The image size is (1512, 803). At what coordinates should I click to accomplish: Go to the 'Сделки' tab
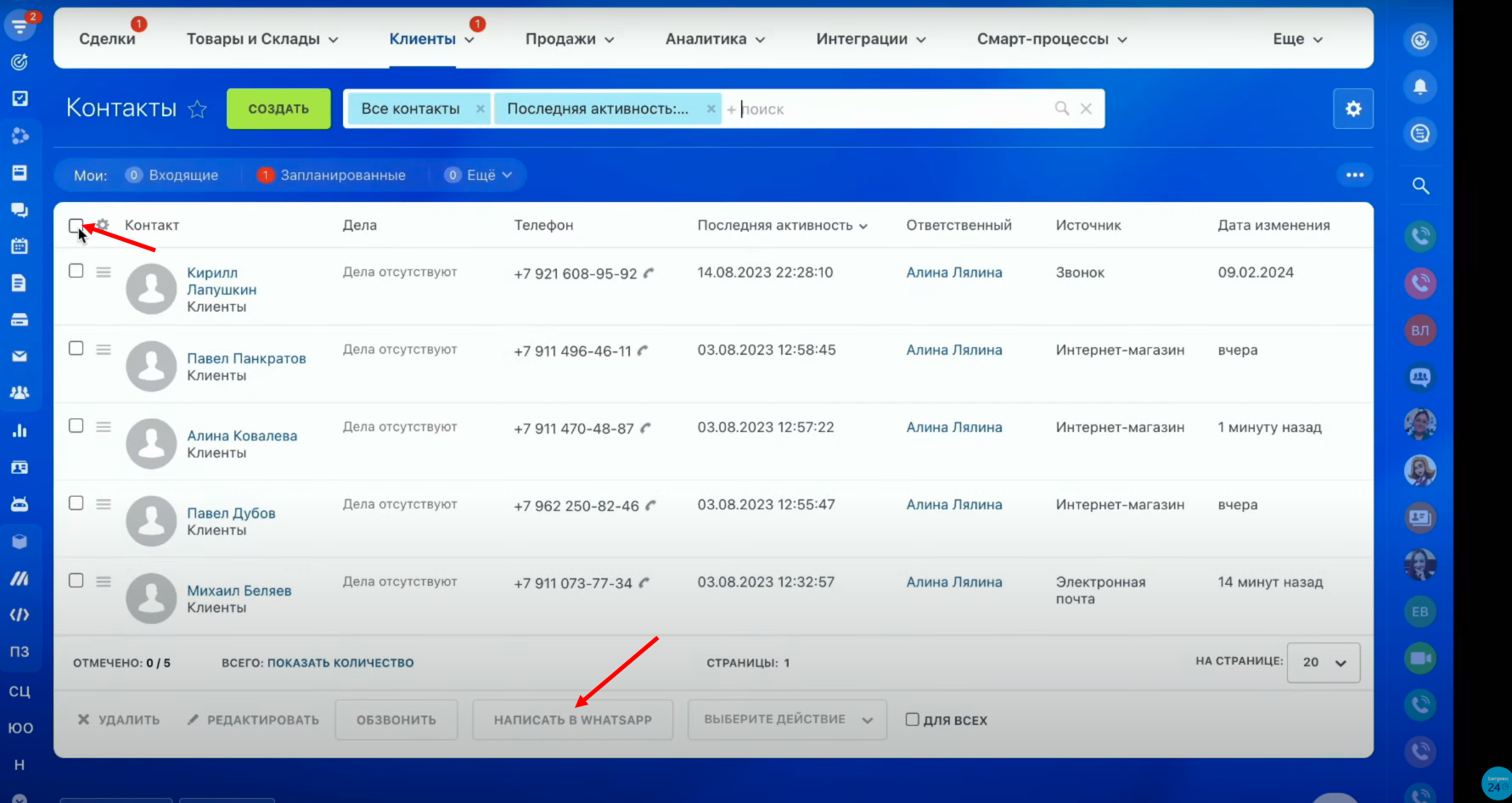pos(107,39)
